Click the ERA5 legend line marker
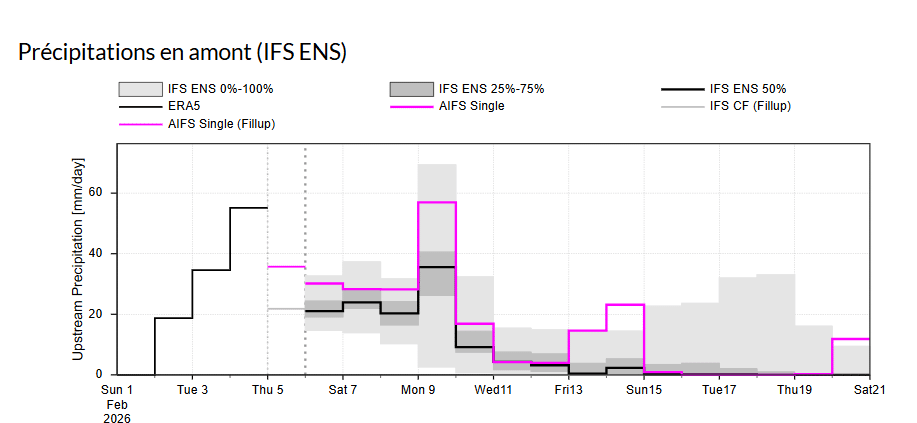 pos(140,106)
